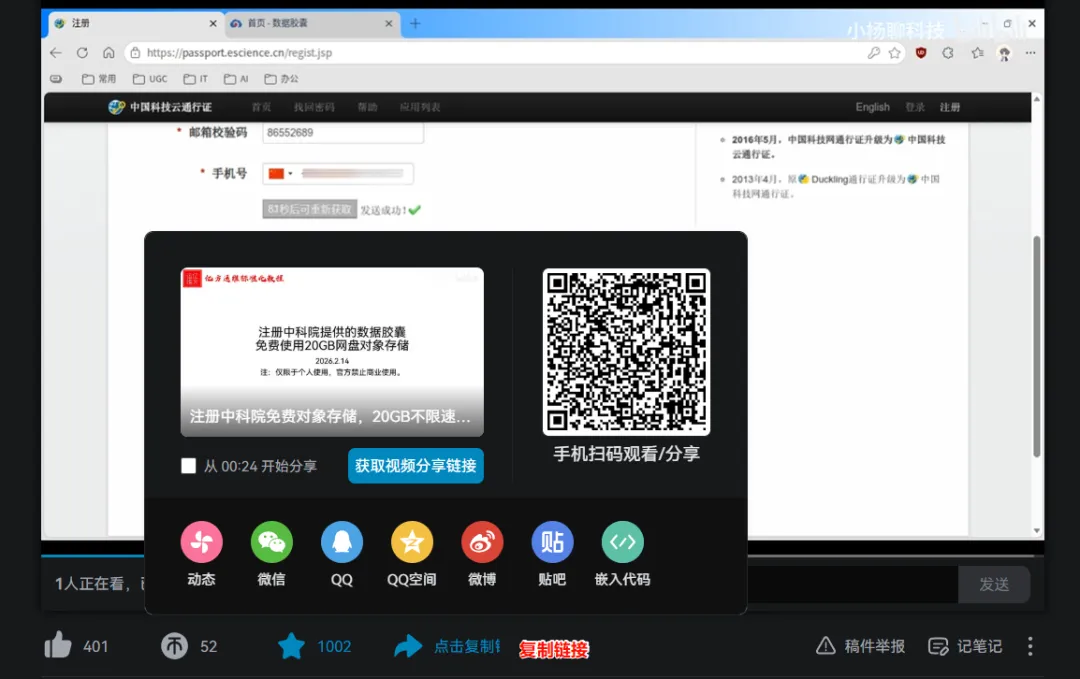Open the uBlock shield extension icon
Viewport: 1080px width, 679px height.
(921, 52)
